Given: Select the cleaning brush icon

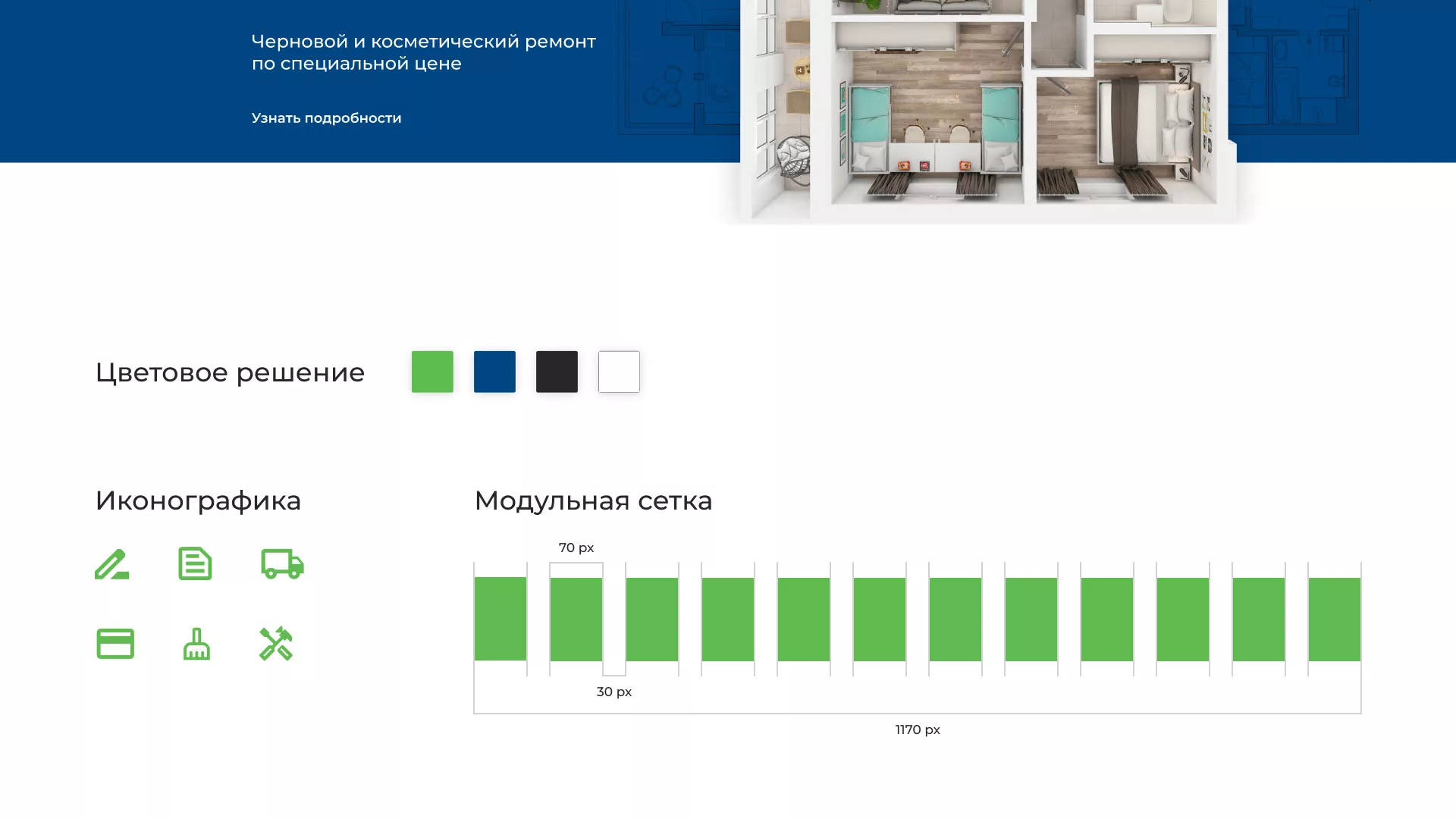Looking at the screenshot, I should (196, 644).
